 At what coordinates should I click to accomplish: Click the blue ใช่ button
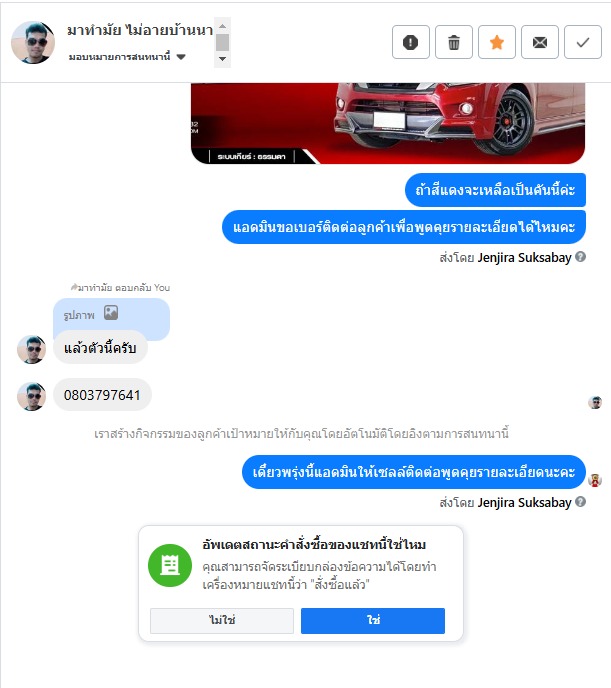pyautogui.click(x=373, y=620)
